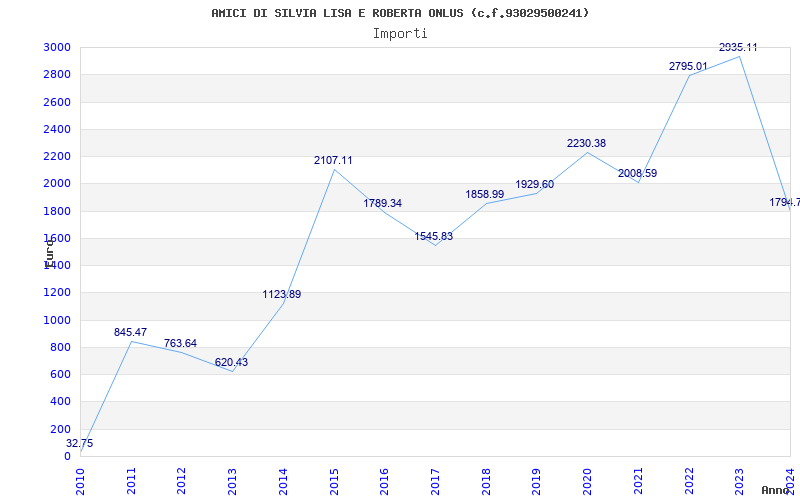Screen dimensions: 800x500
Task: Click x-axis year 2014
Action: click(283, 481)
